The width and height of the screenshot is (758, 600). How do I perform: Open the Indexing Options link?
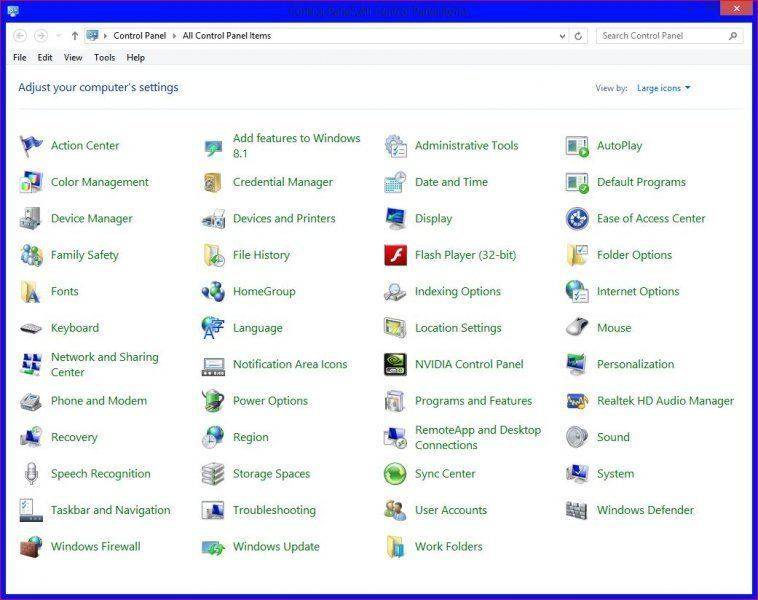458,292
